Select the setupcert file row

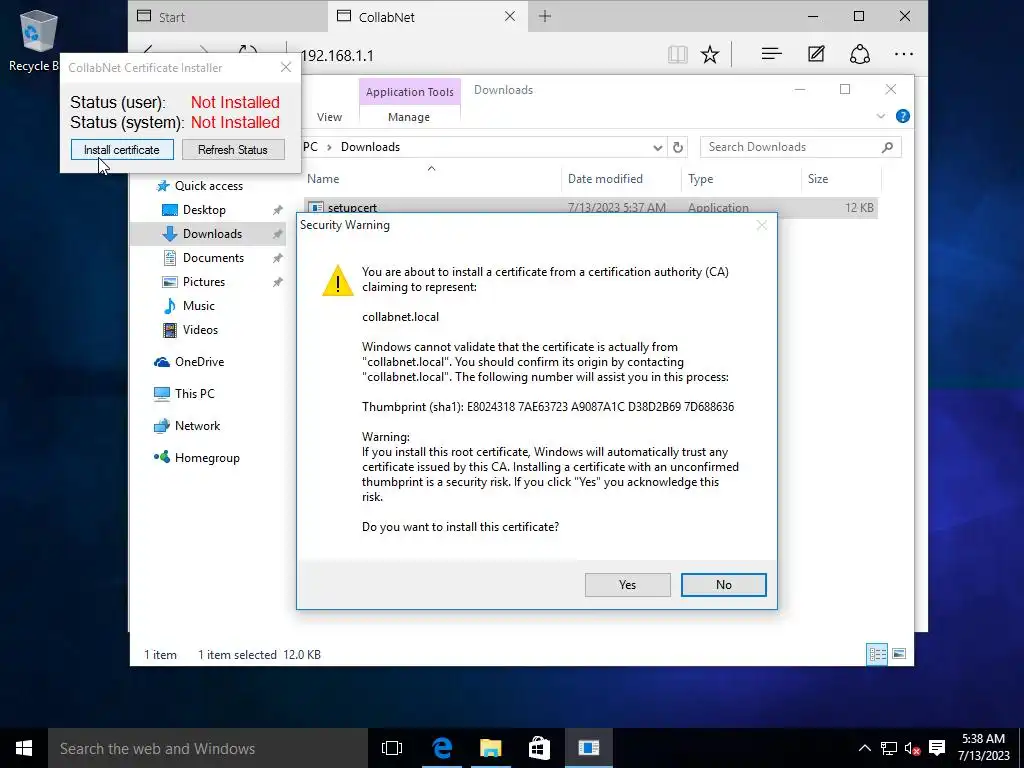pos(591,208)
